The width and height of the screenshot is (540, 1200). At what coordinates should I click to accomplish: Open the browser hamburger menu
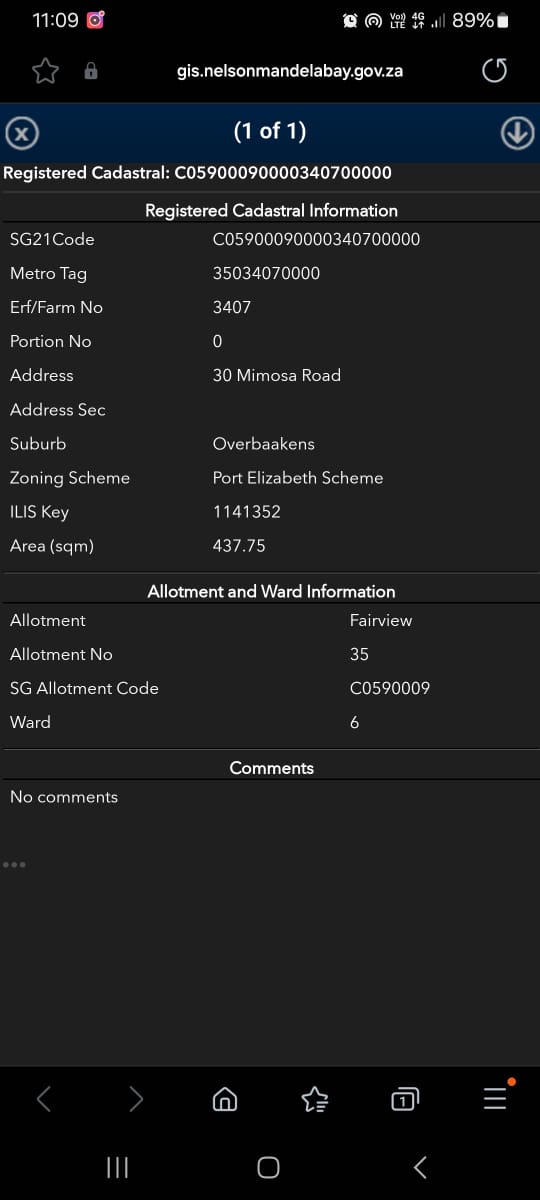tap(495, 1097)
